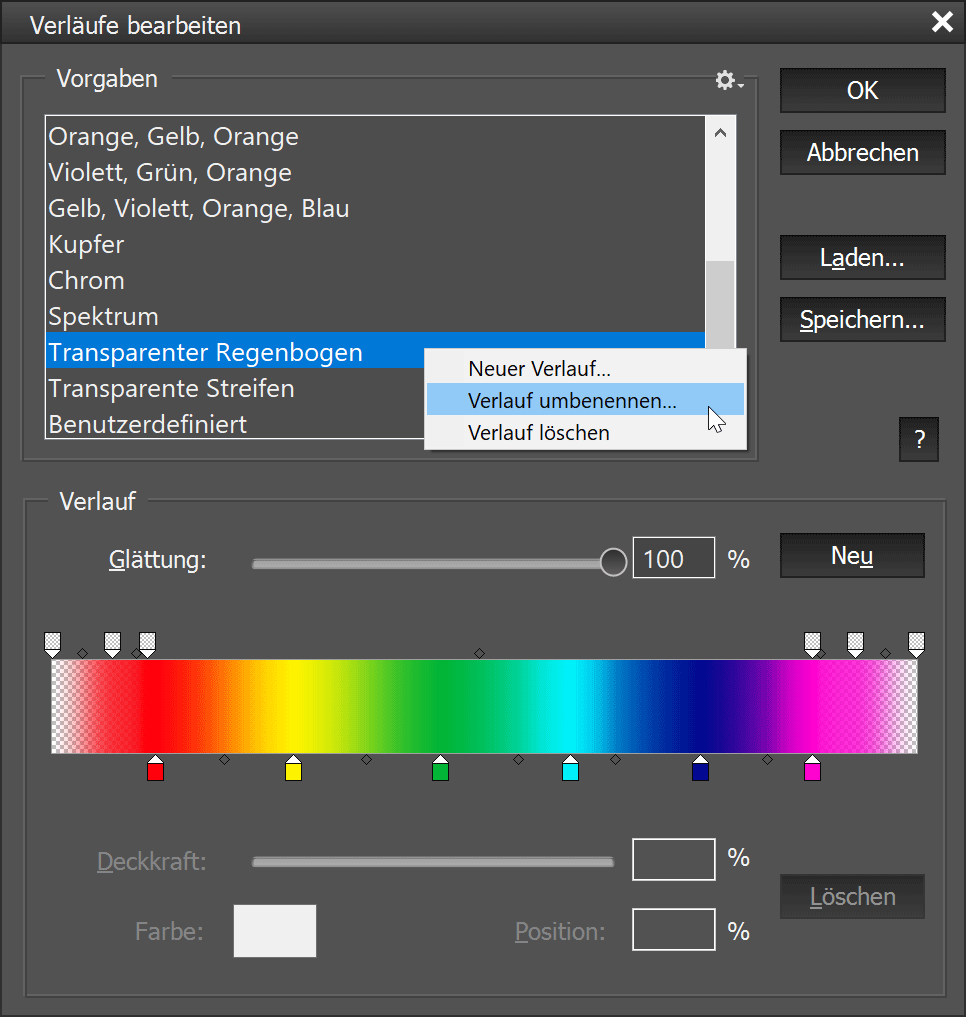966x1017 pixels.
Task: Choose 'Verlauf löschen' from context menu
Action: pyautogui.click(x=539, y=433)
